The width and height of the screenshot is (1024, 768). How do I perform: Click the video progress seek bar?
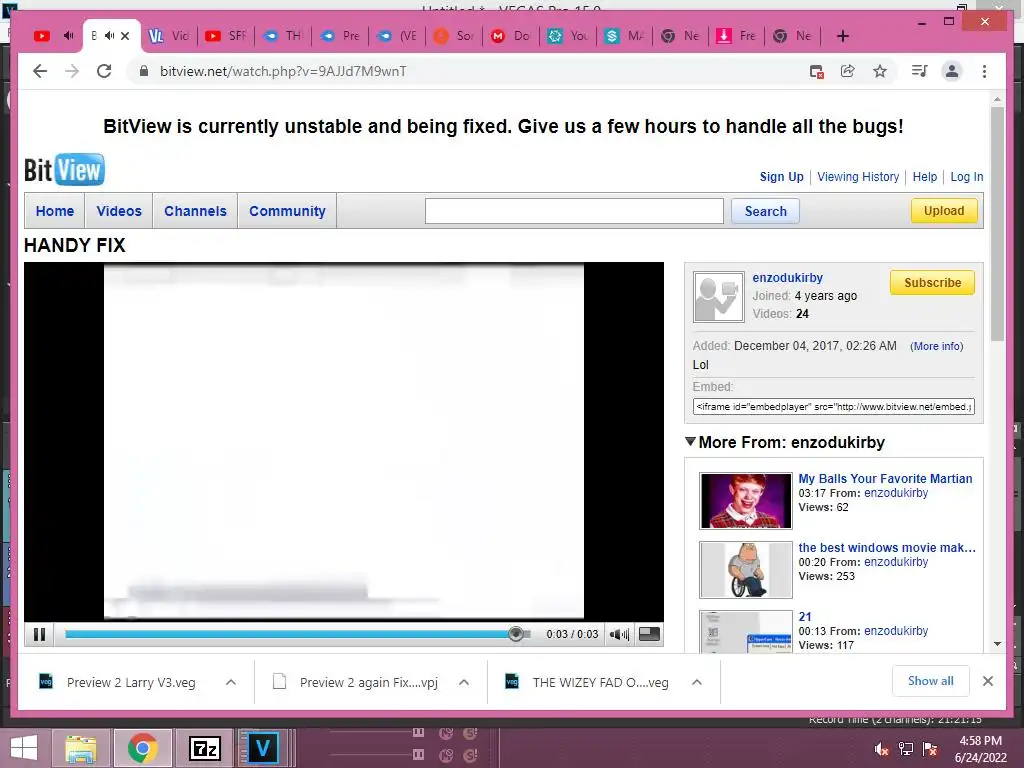coord(297,634)
